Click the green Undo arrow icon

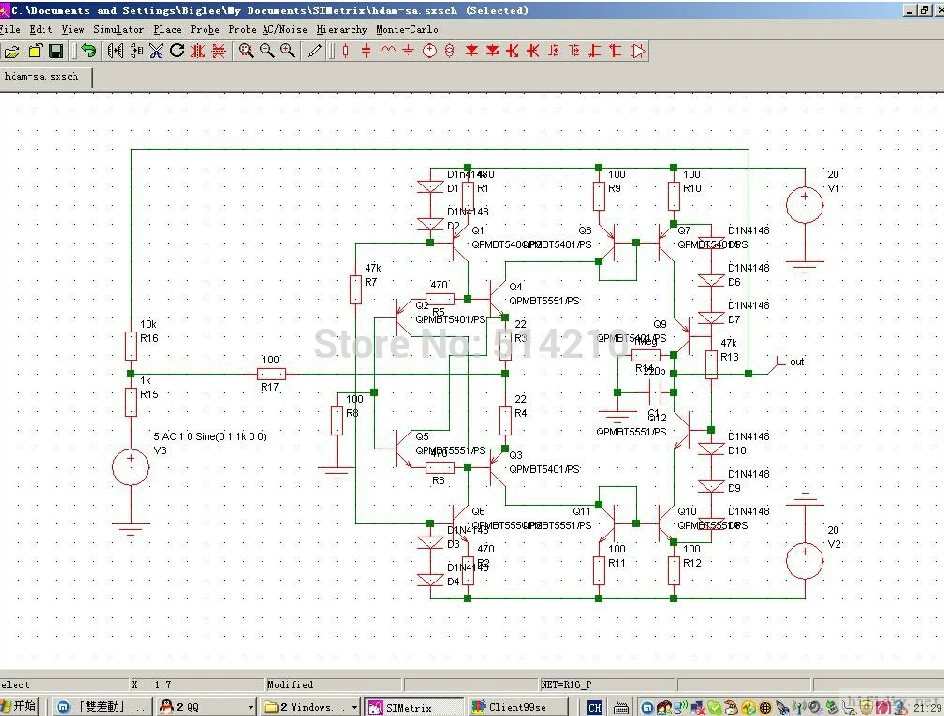click(88, 51)
